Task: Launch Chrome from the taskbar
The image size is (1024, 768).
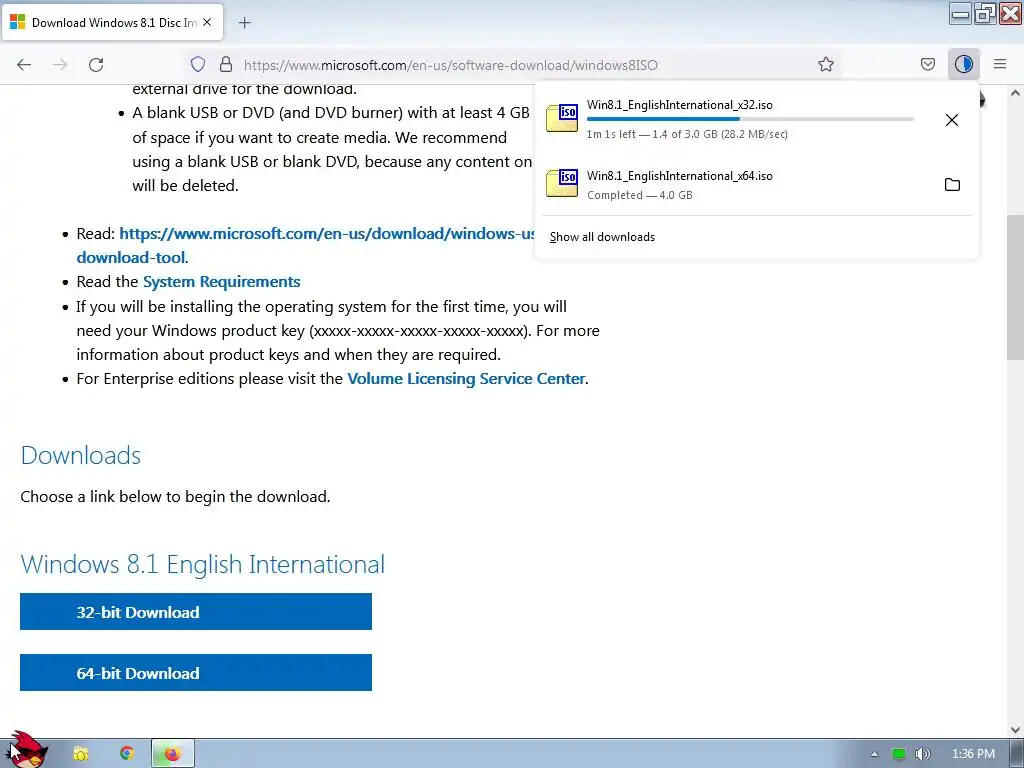Action: (127, 754)
